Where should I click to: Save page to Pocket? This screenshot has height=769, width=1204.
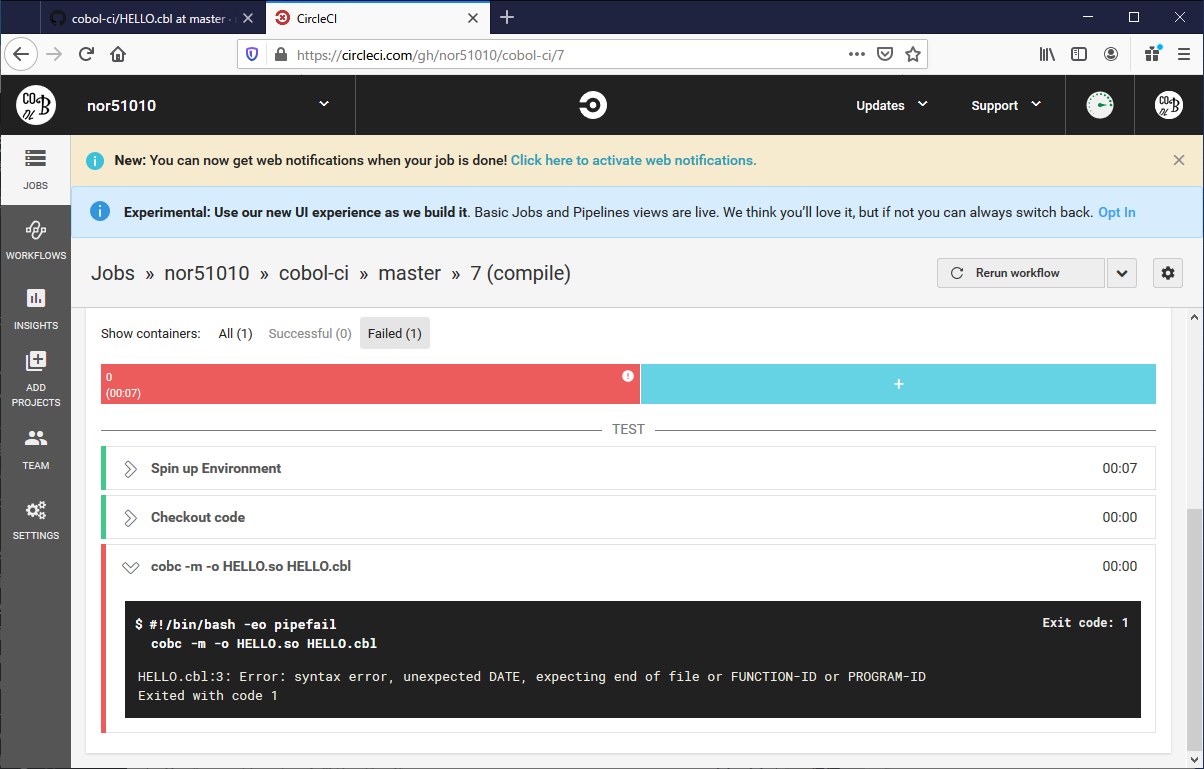coord(885,55)
